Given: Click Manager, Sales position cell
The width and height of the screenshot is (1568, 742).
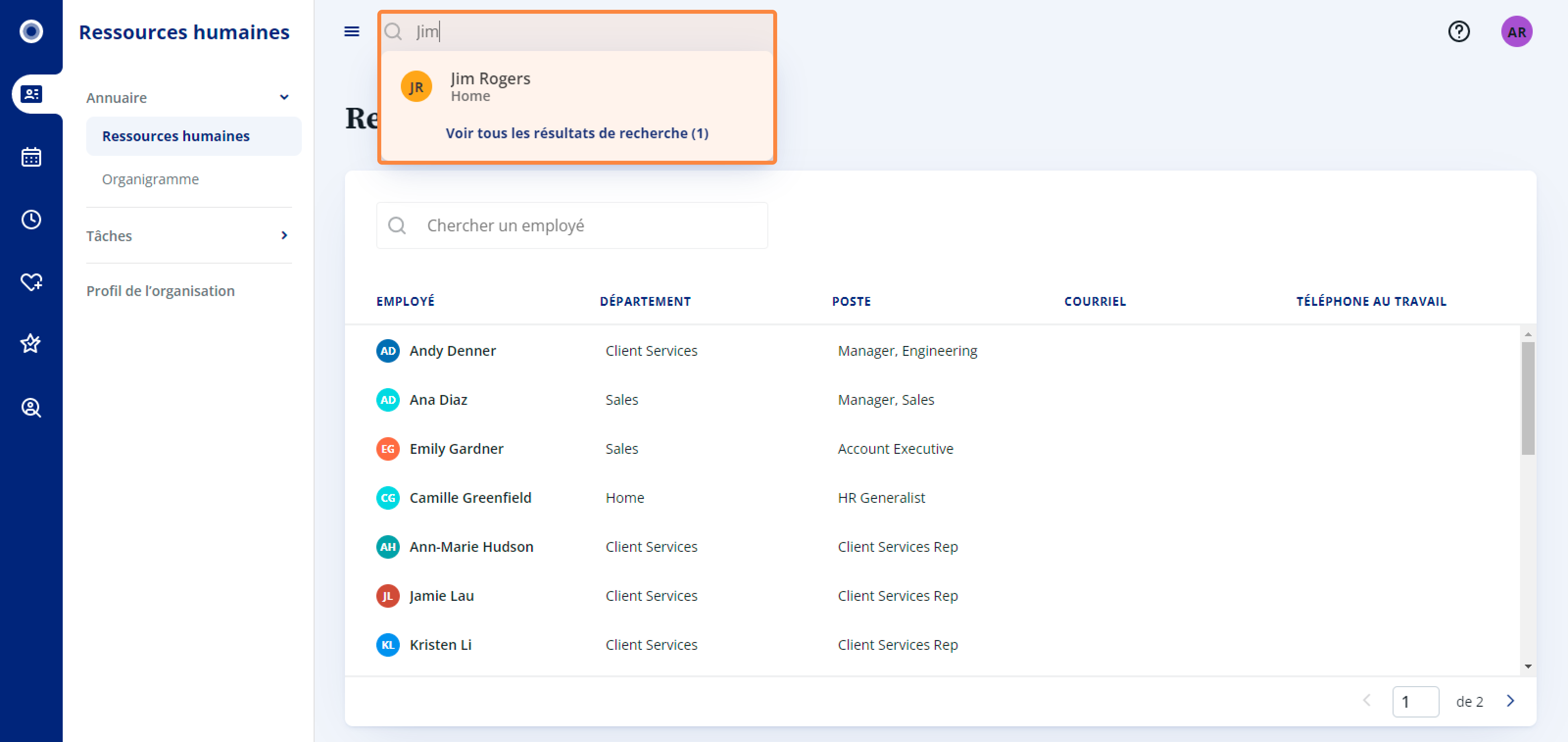Looking at the screenshot, I should pyautogui.click(x=885, y=400).
